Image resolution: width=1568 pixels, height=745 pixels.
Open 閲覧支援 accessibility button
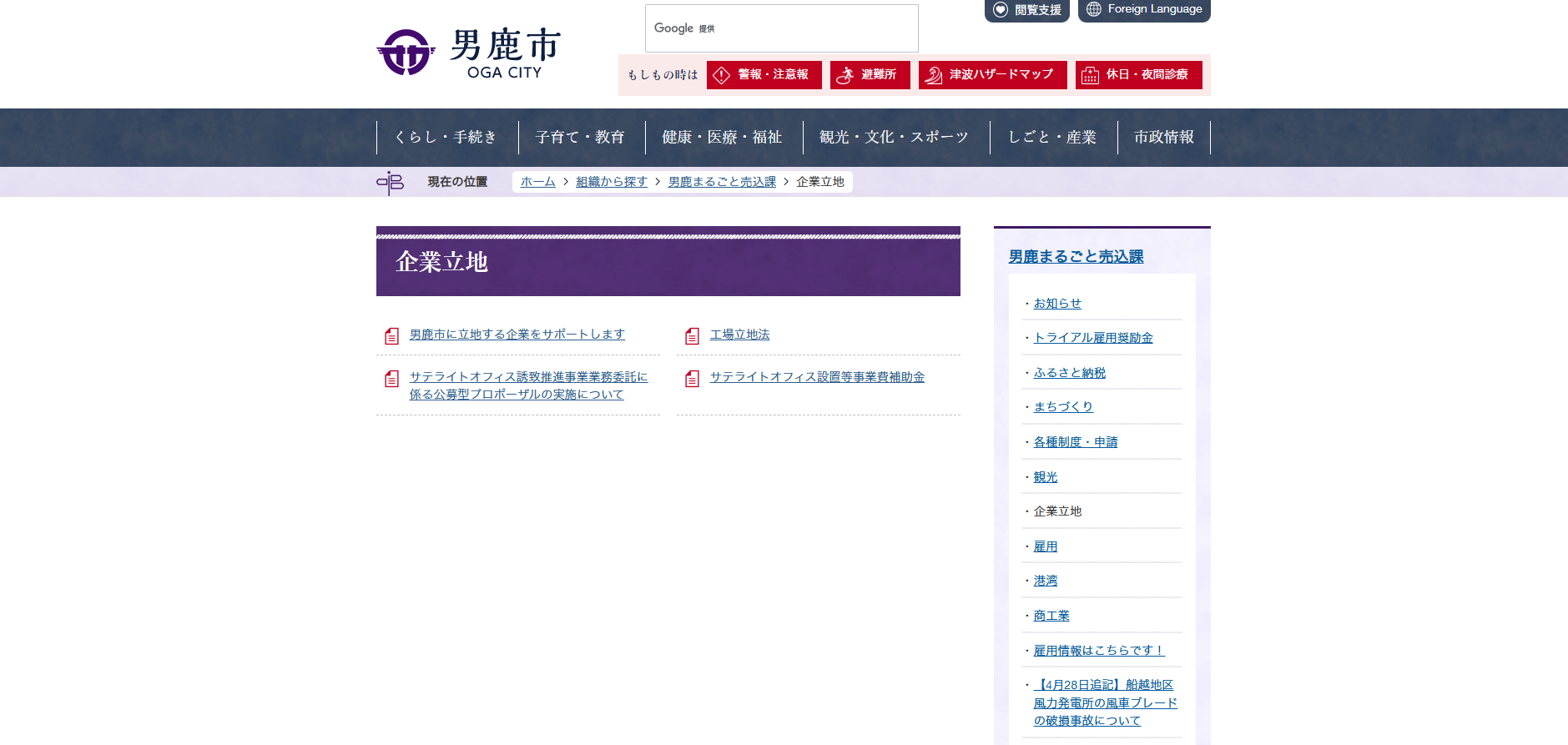(x=1027, y=10)
